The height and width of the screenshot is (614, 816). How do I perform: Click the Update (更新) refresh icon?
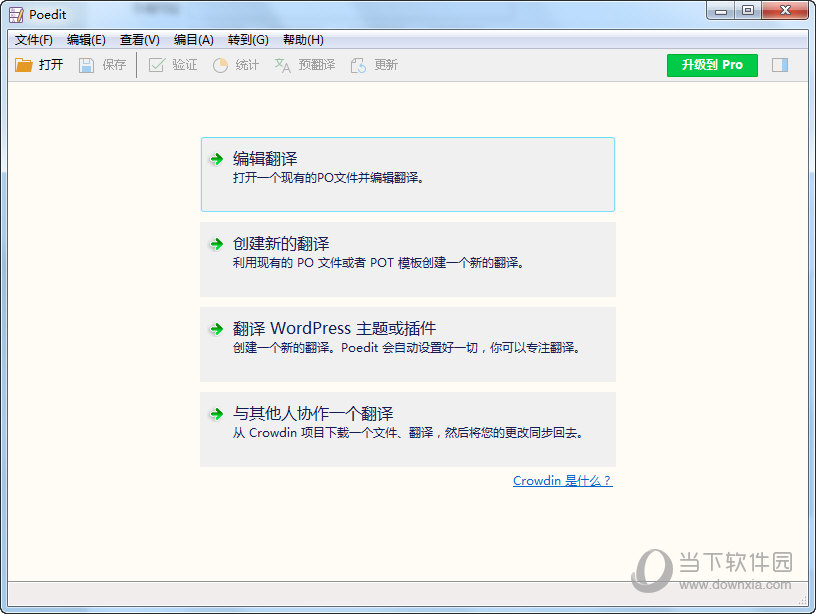(x=358, y=65)
